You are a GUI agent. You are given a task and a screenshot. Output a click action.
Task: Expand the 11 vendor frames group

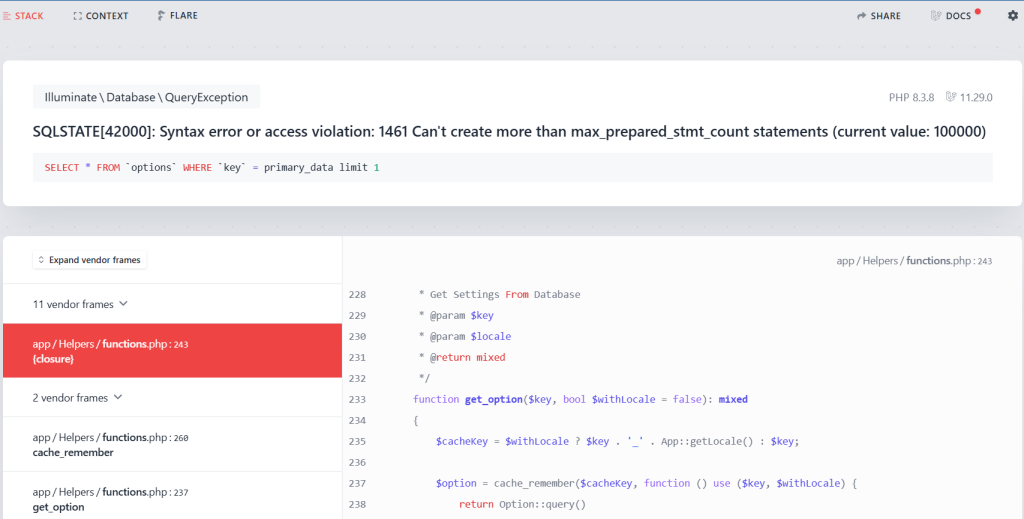click(x=172, y=304)
